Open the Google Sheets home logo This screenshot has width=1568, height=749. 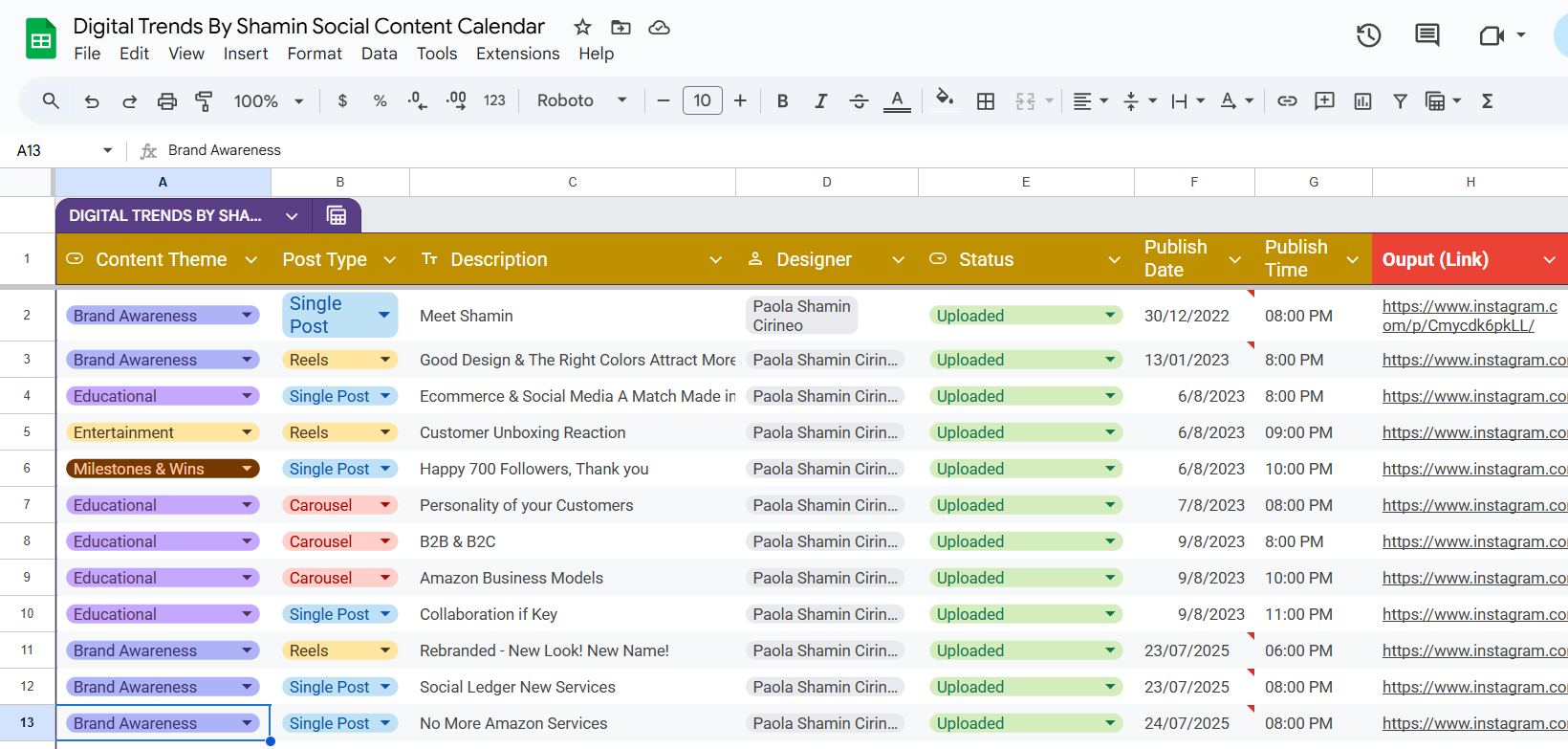(40, 39)
